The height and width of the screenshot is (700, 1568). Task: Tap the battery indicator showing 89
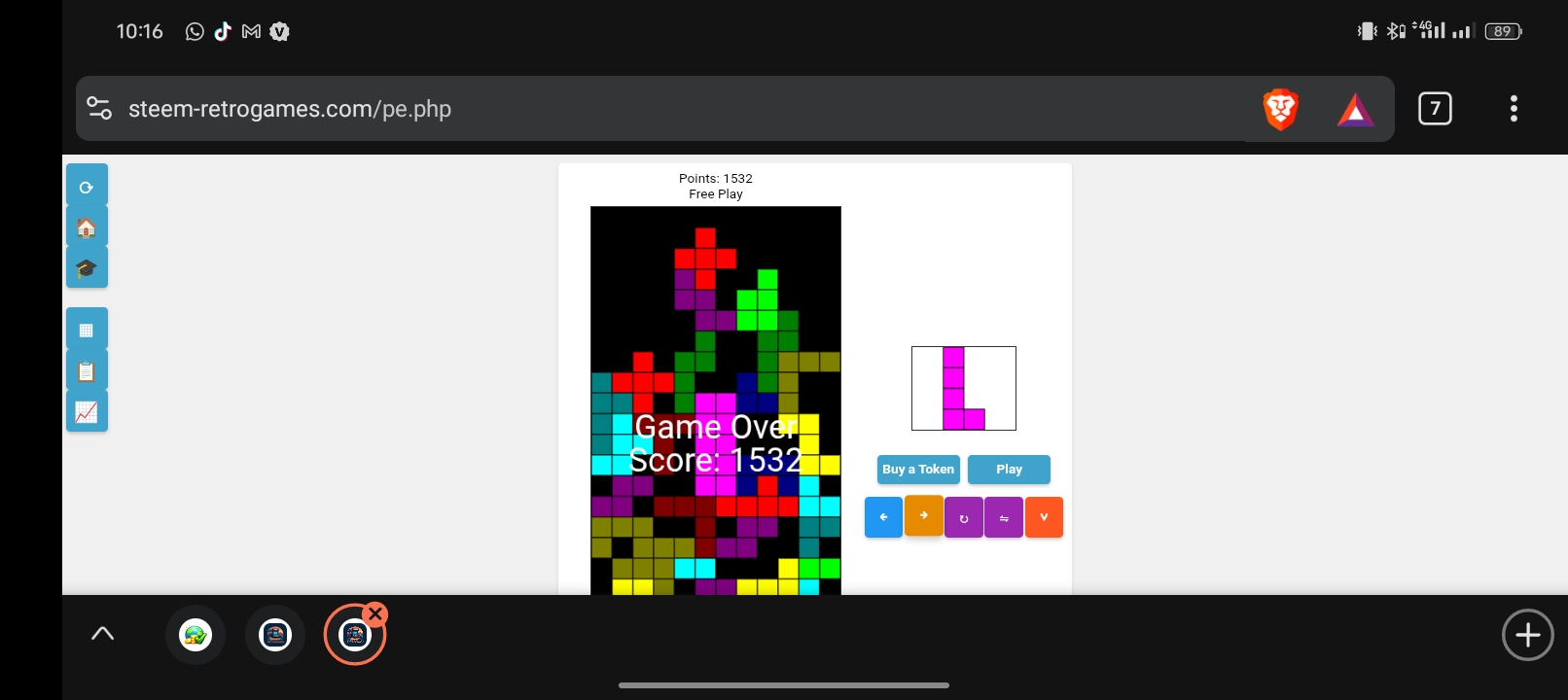[1503, 31]
